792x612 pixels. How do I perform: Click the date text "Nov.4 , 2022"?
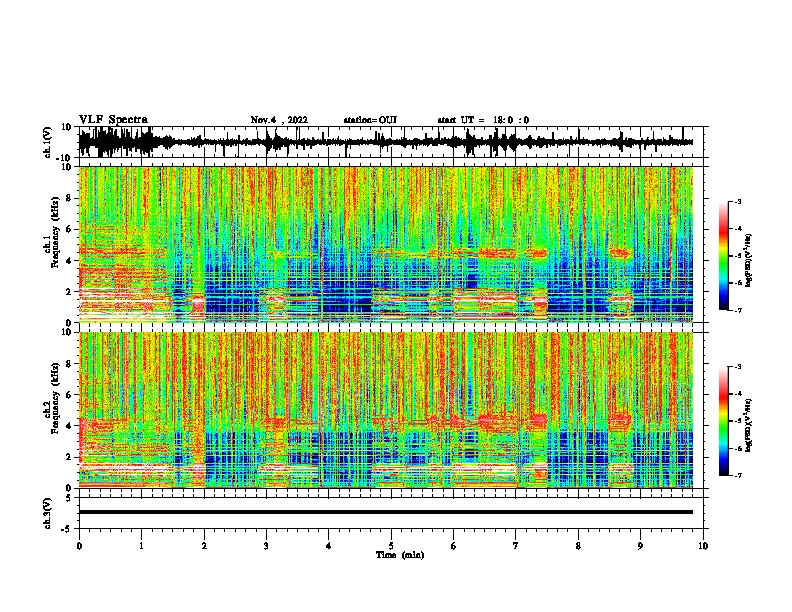click(x=279, y=120)
